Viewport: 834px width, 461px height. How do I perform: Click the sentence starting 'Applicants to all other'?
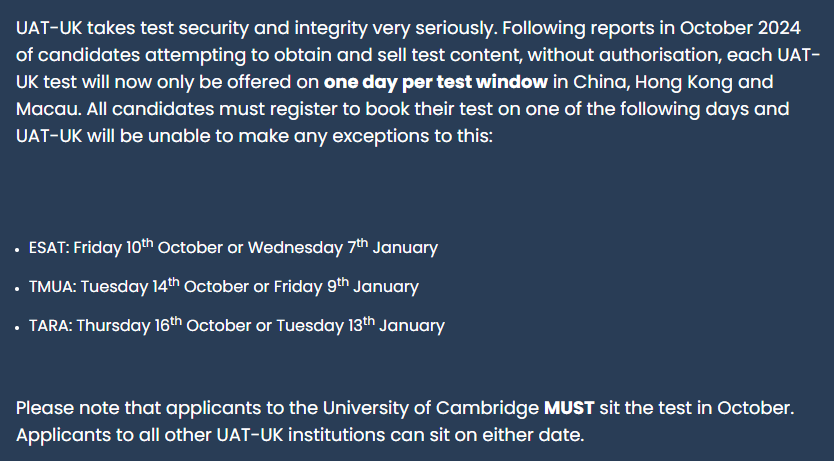tap(300, 435)
